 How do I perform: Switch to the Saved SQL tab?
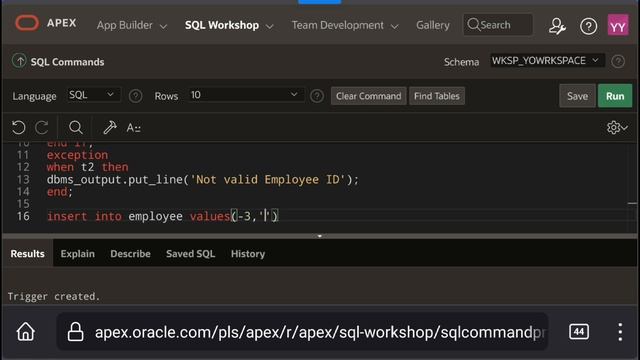190,253
